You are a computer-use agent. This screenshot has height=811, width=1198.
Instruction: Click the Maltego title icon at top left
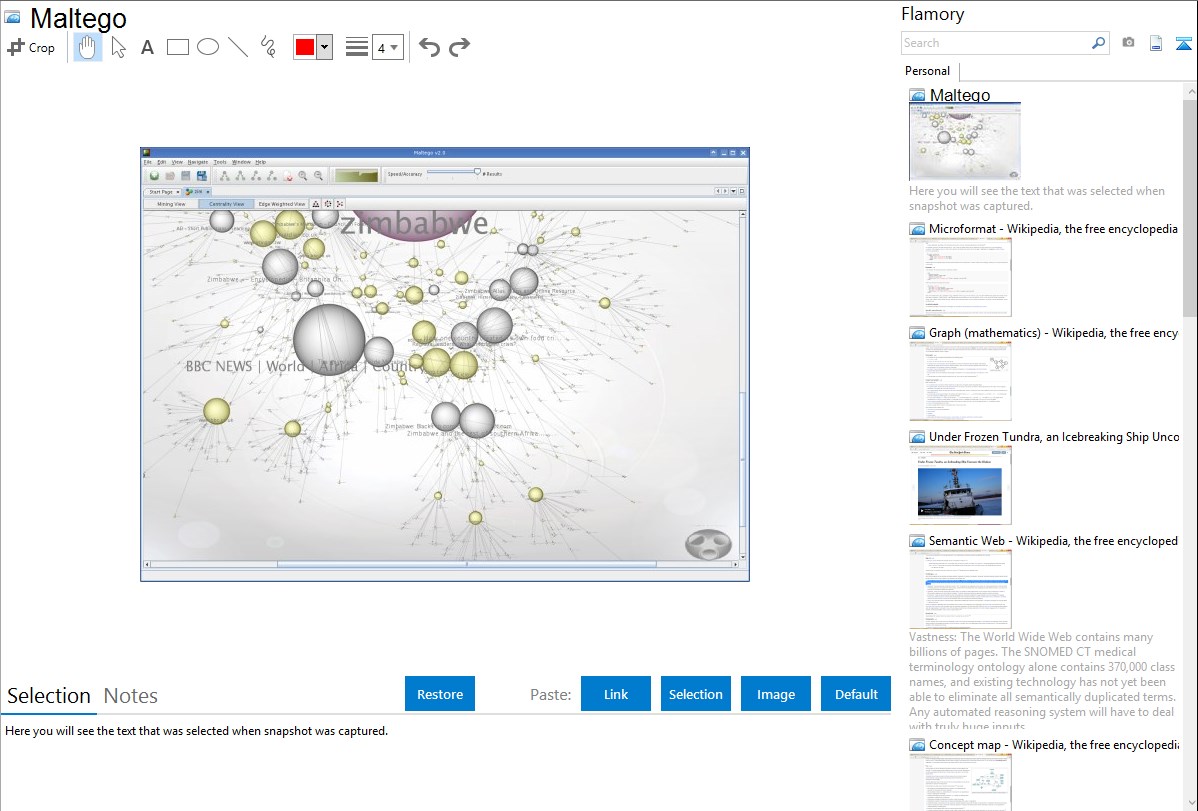[12, 17]
